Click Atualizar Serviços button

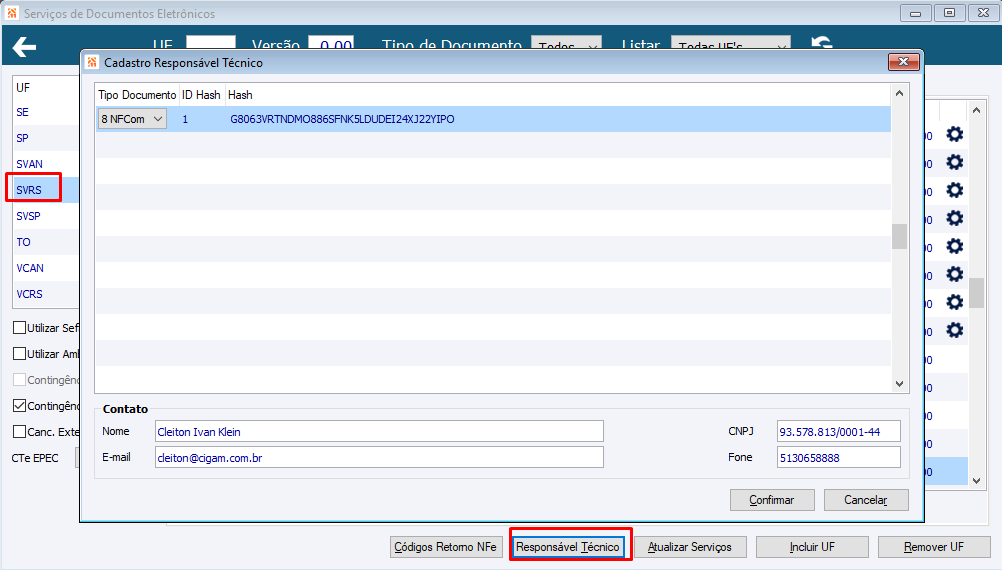point(690,547)
